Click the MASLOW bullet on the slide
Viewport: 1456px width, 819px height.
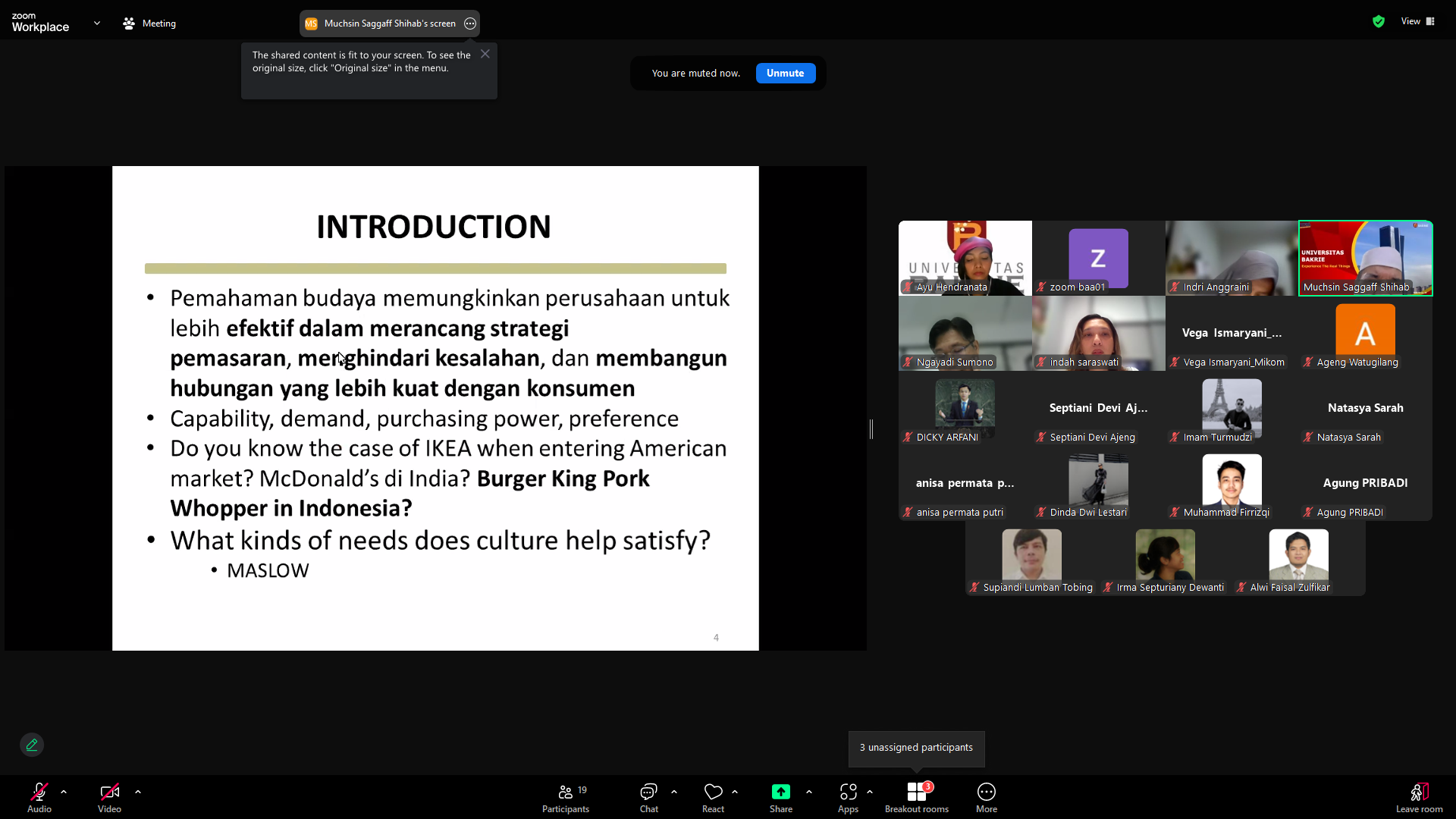pyautogui.click(x=268, y=570)
